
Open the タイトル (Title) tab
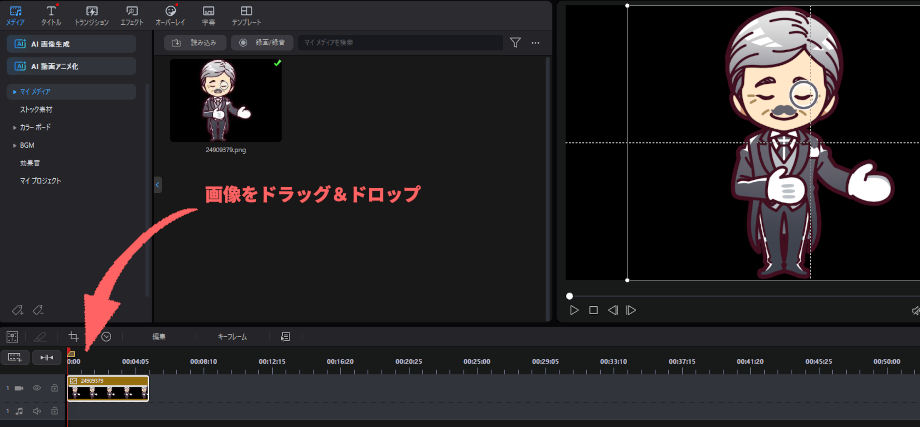click(50, 14)
